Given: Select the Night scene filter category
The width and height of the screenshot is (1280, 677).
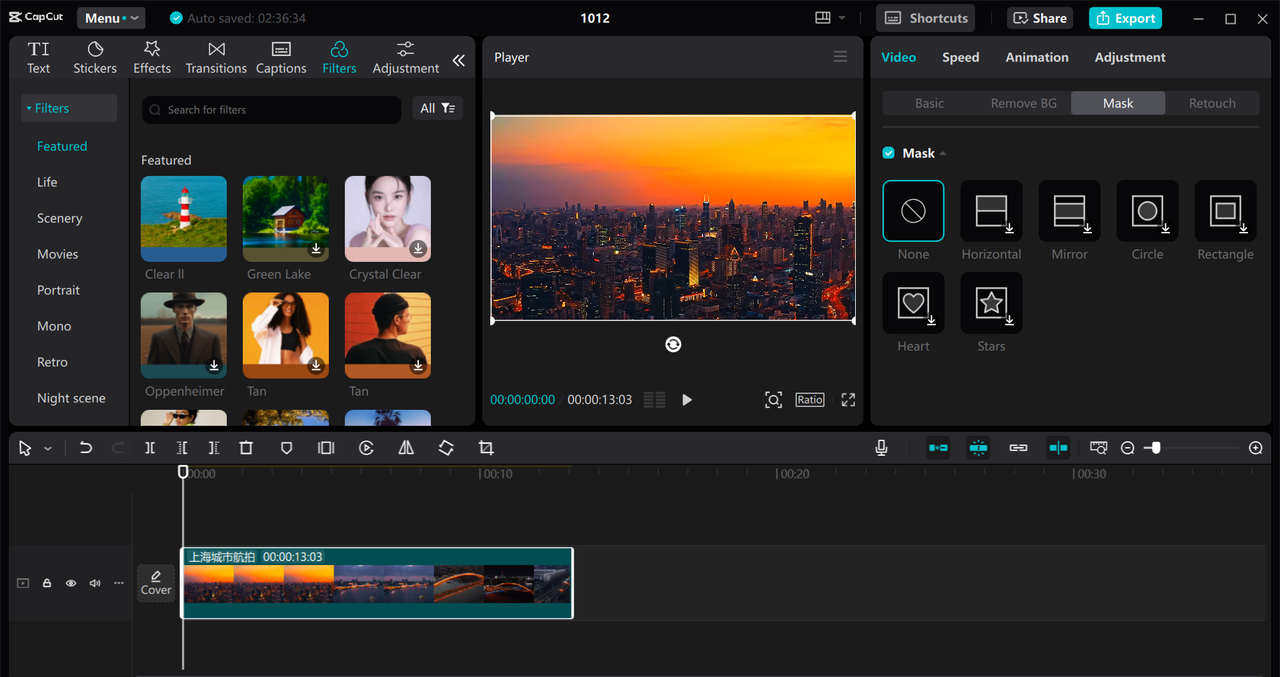Looking at the screenshot, I should (71, 398).
